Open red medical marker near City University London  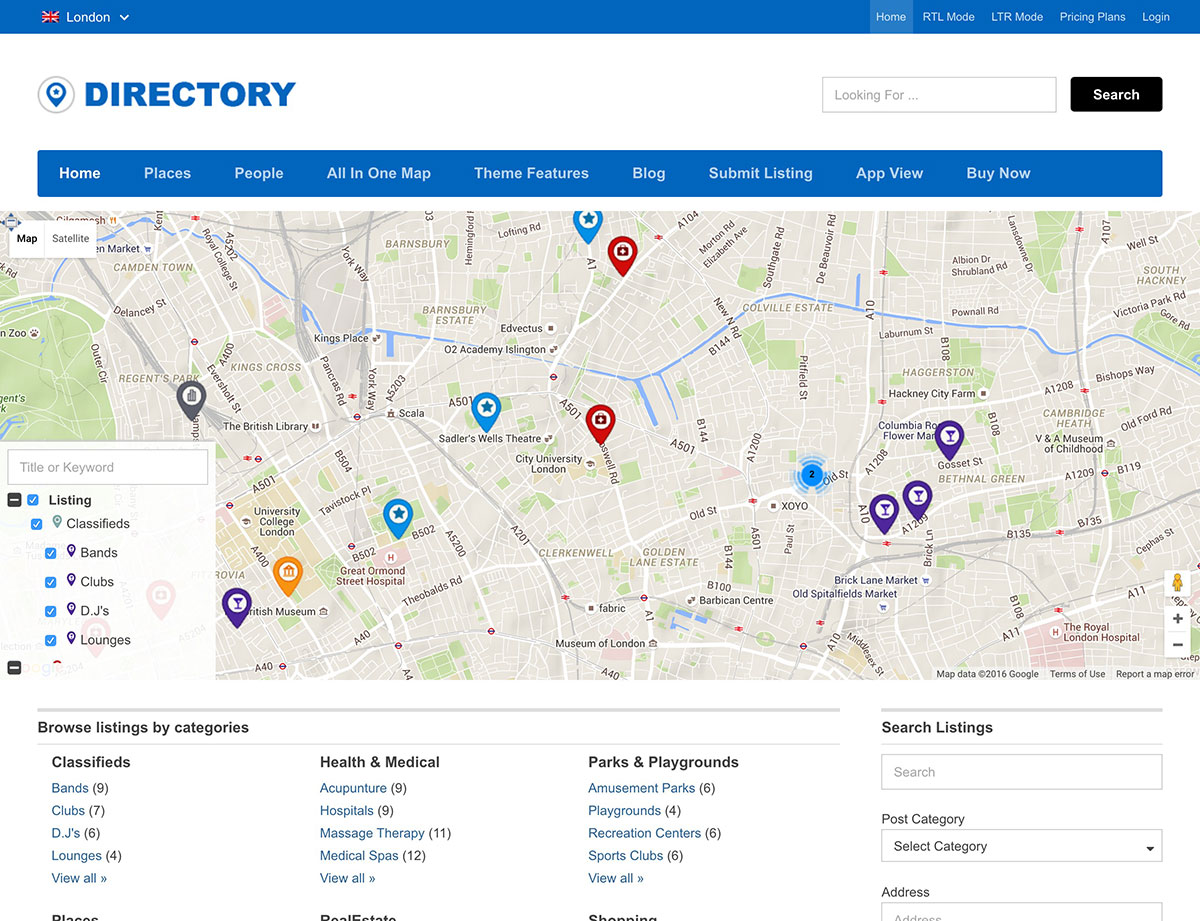pyautogui.click(x=600, y=423)
